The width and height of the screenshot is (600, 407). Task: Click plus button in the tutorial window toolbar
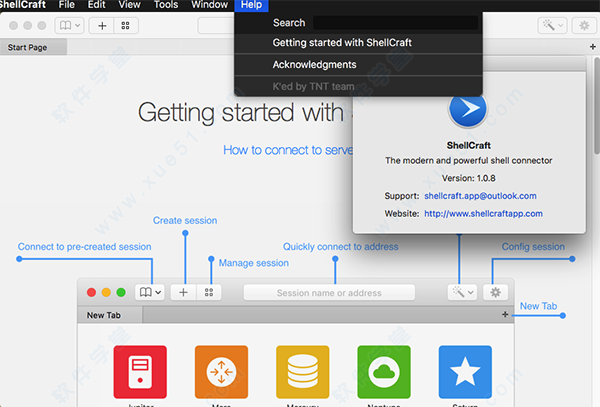[x=183, y=293]
